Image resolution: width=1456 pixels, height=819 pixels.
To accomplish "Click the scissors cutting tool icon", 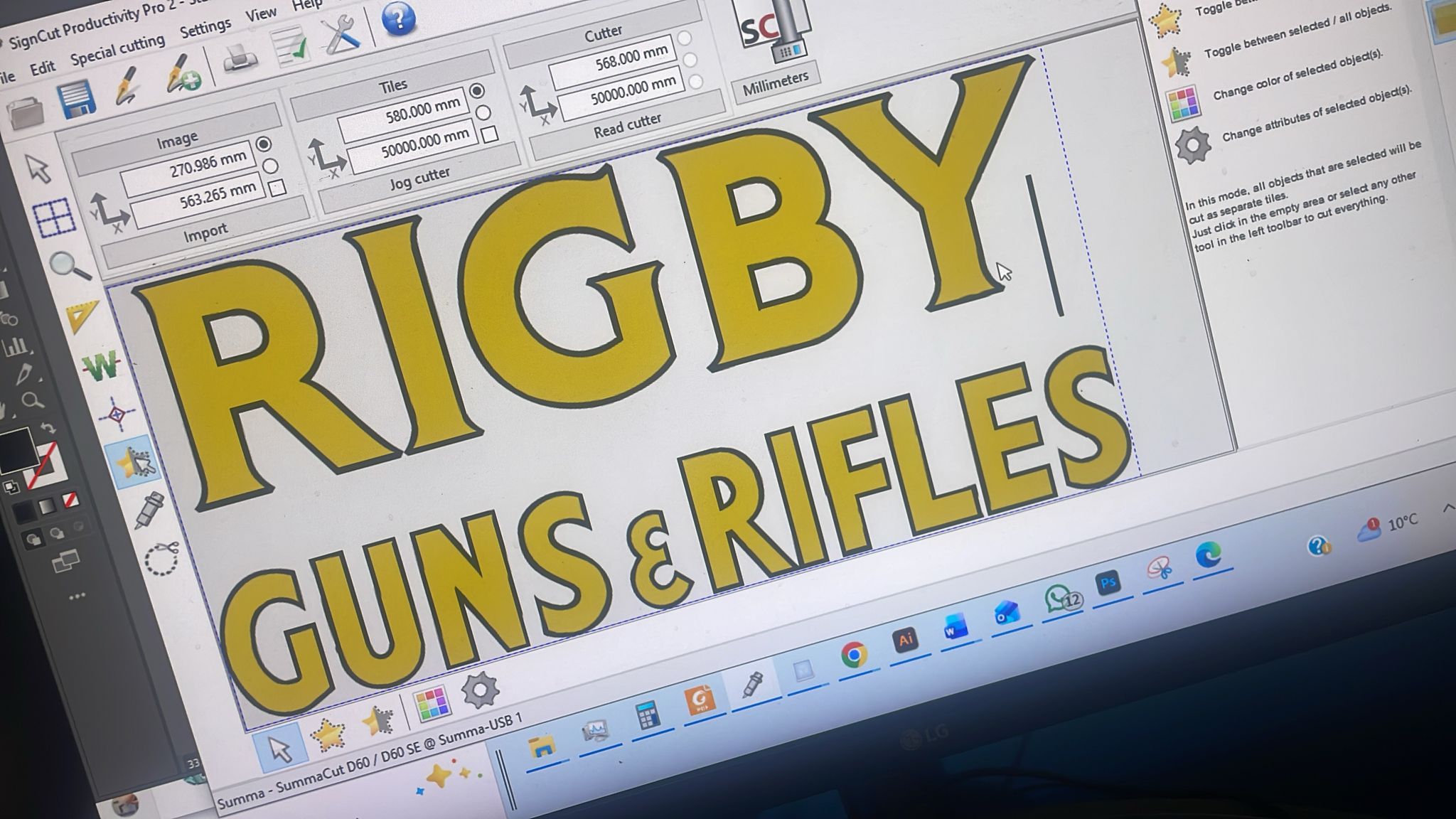I will pos(162,557).
